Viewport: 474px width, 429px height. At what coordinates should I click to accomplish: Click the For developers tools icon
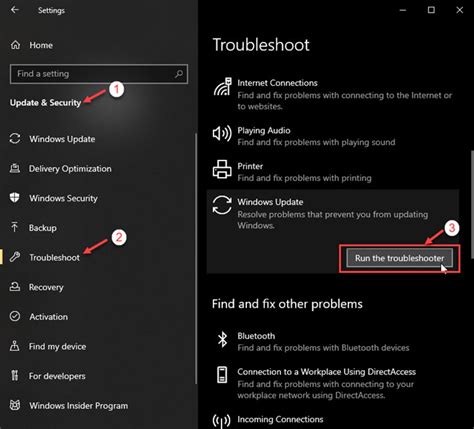tap(15, 376)
